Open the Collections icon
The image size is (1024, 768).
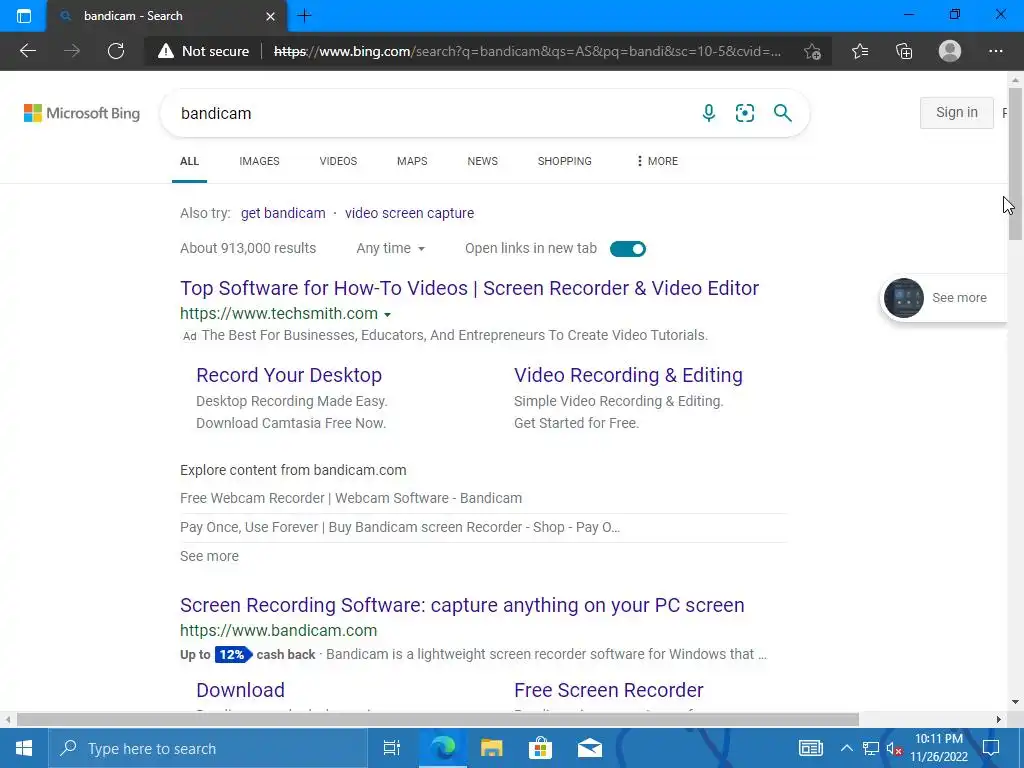(x=904, y=51)
